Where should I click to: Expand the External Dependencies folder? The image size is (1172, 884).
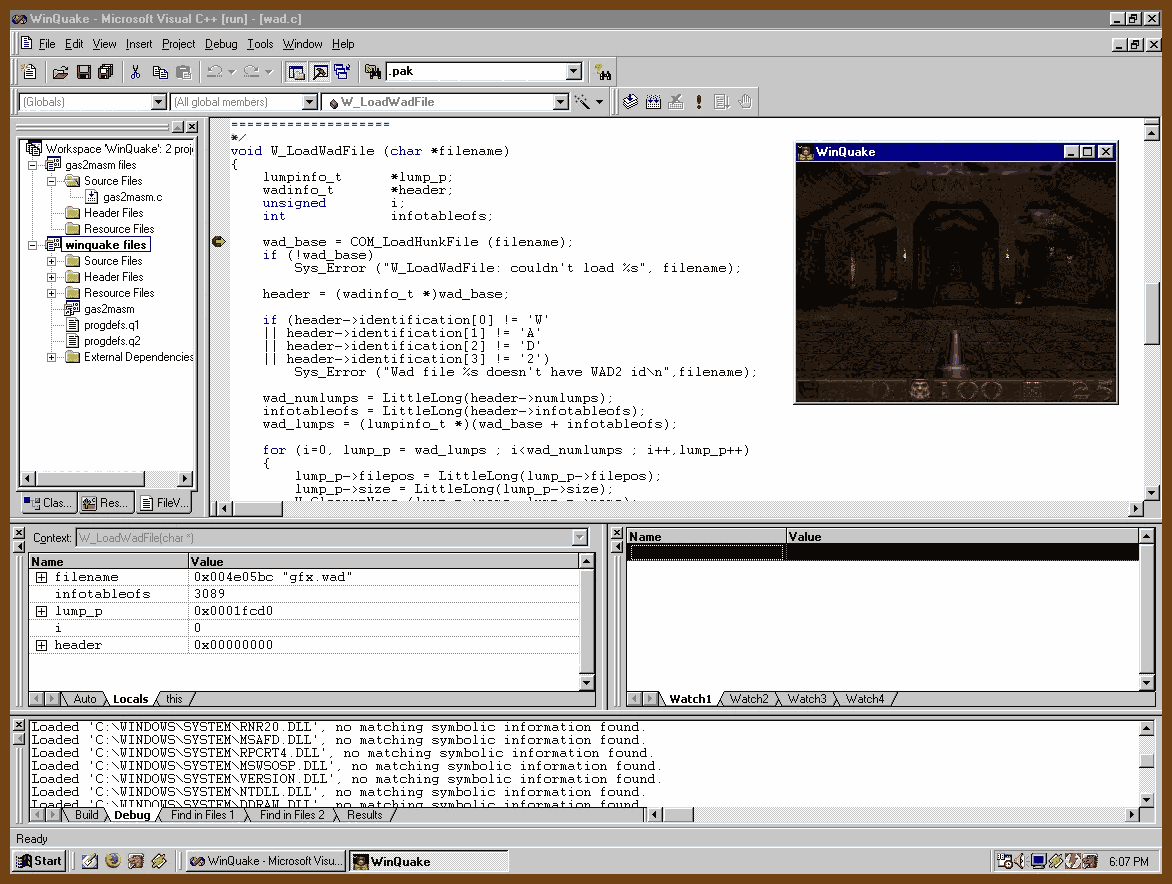click(52, 357)
